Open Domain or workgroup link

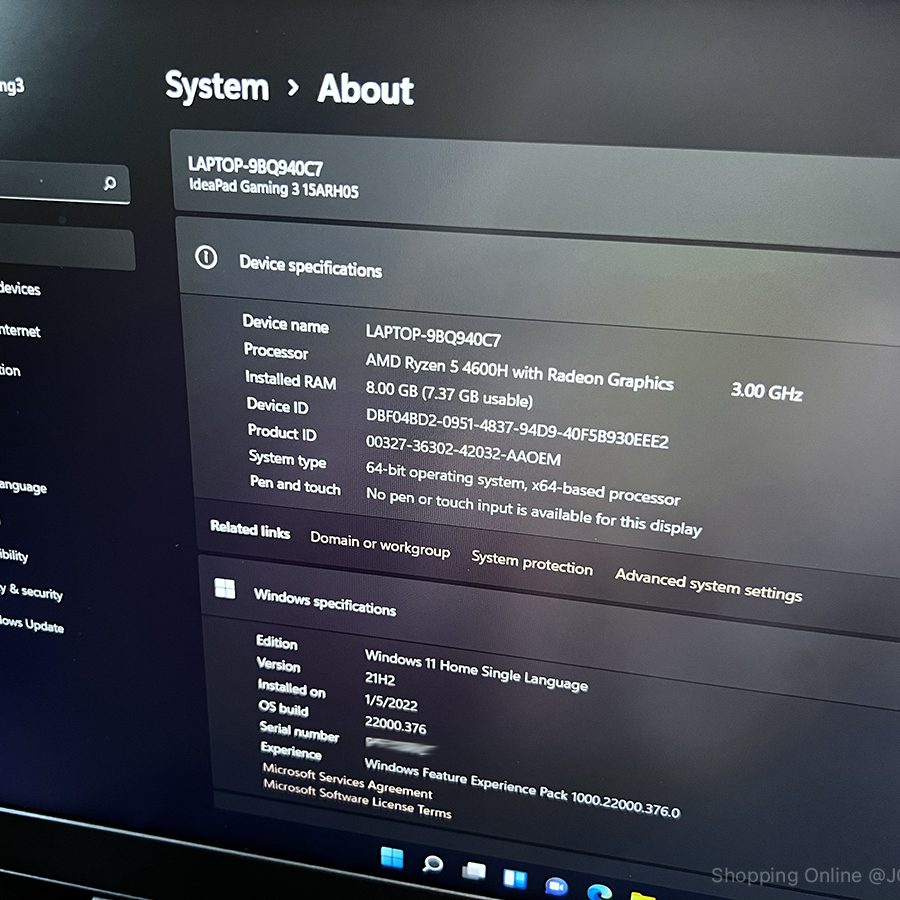coord(380,544)
